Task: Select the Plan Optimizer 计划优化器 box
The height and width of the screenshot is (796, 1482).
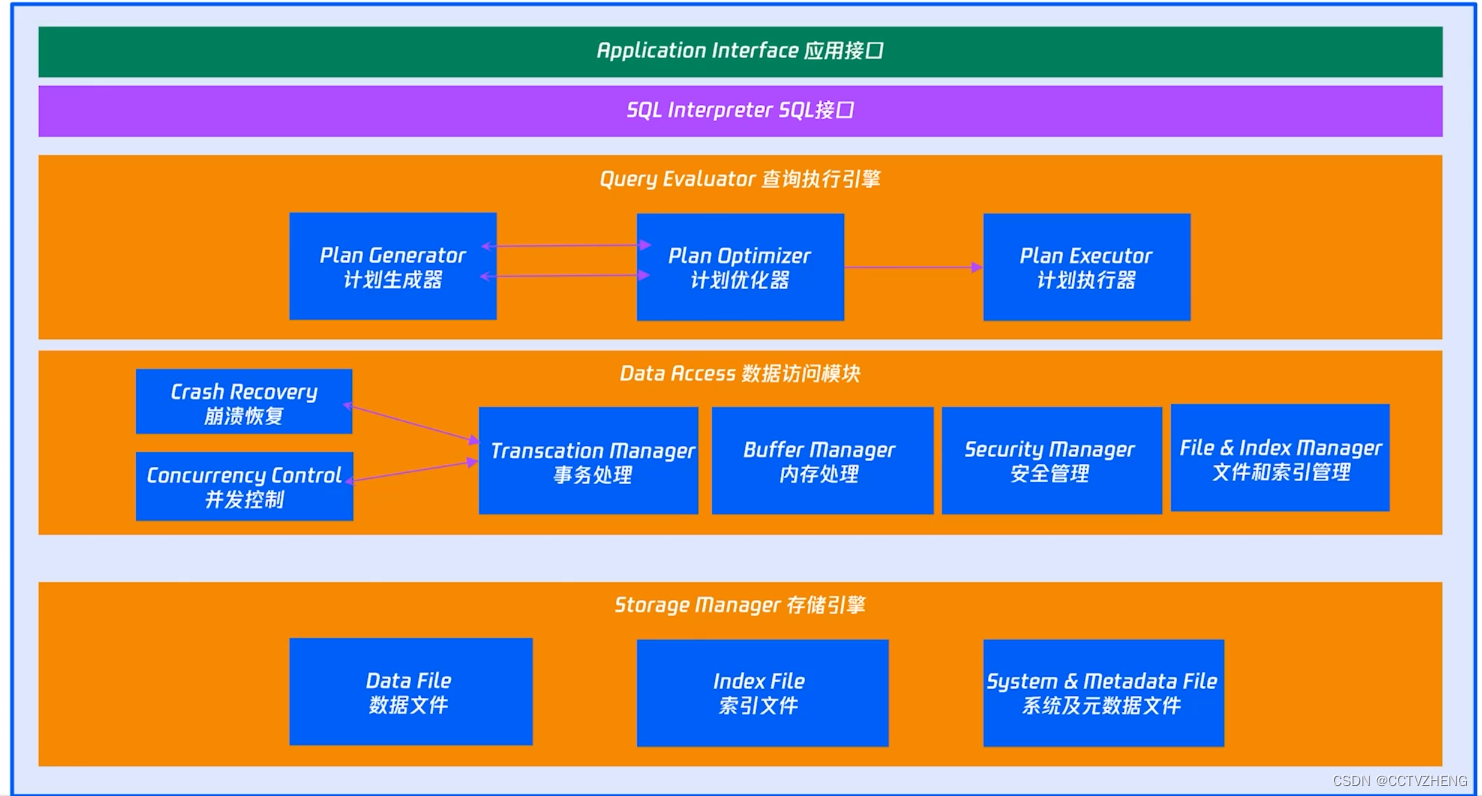Action: point(740,267)
